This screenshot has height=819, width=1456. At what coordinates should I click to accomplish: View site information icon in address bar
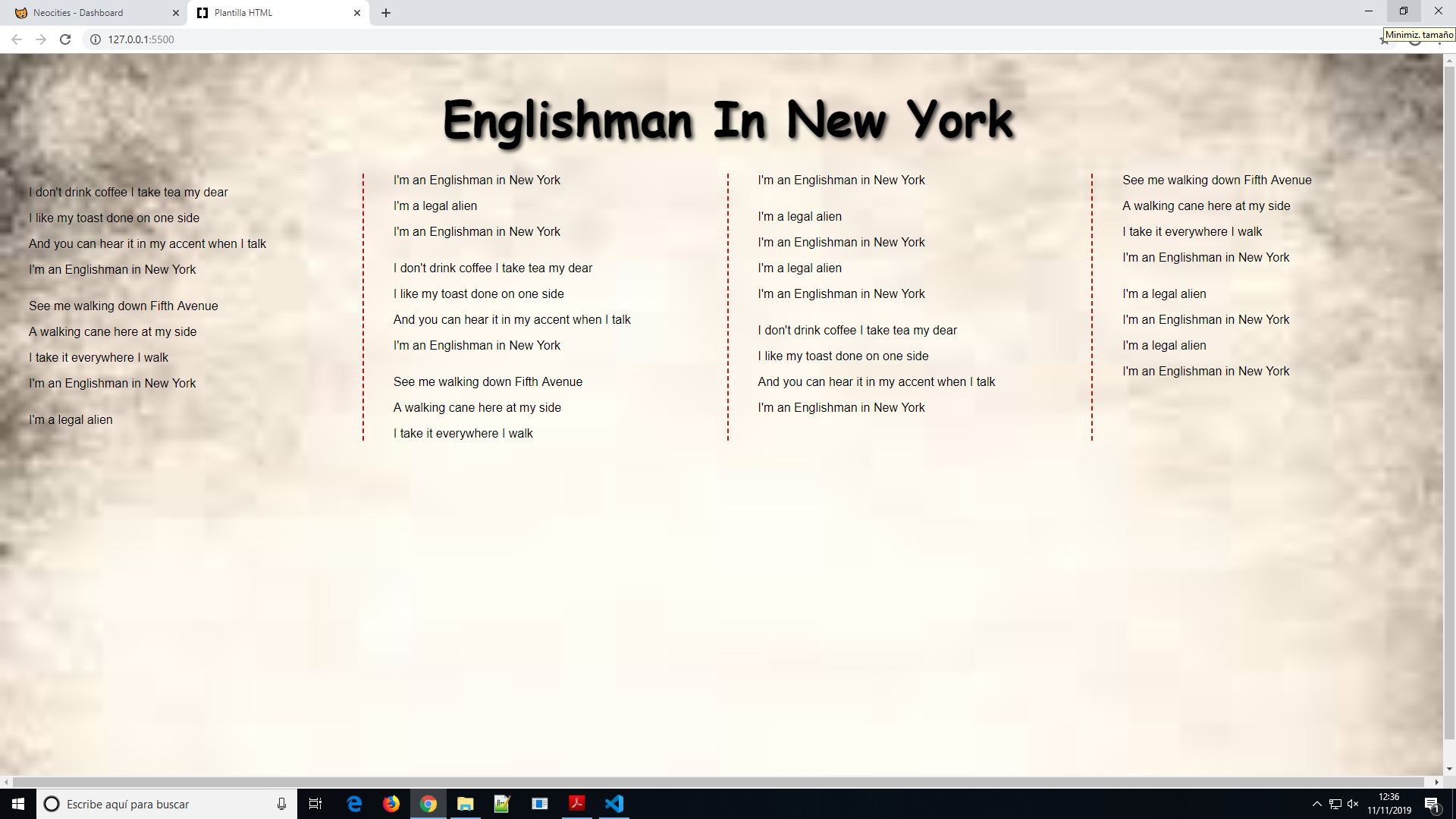coord(96,39)
